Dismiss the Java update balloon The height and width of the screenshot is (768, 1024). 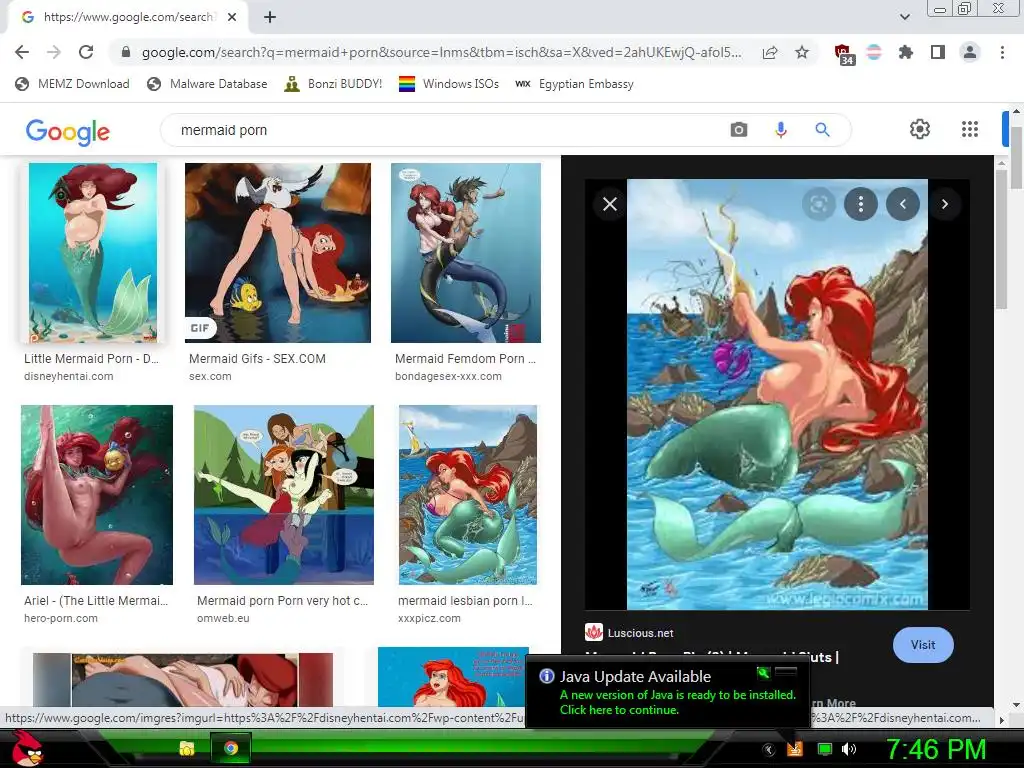pos(786,672)
